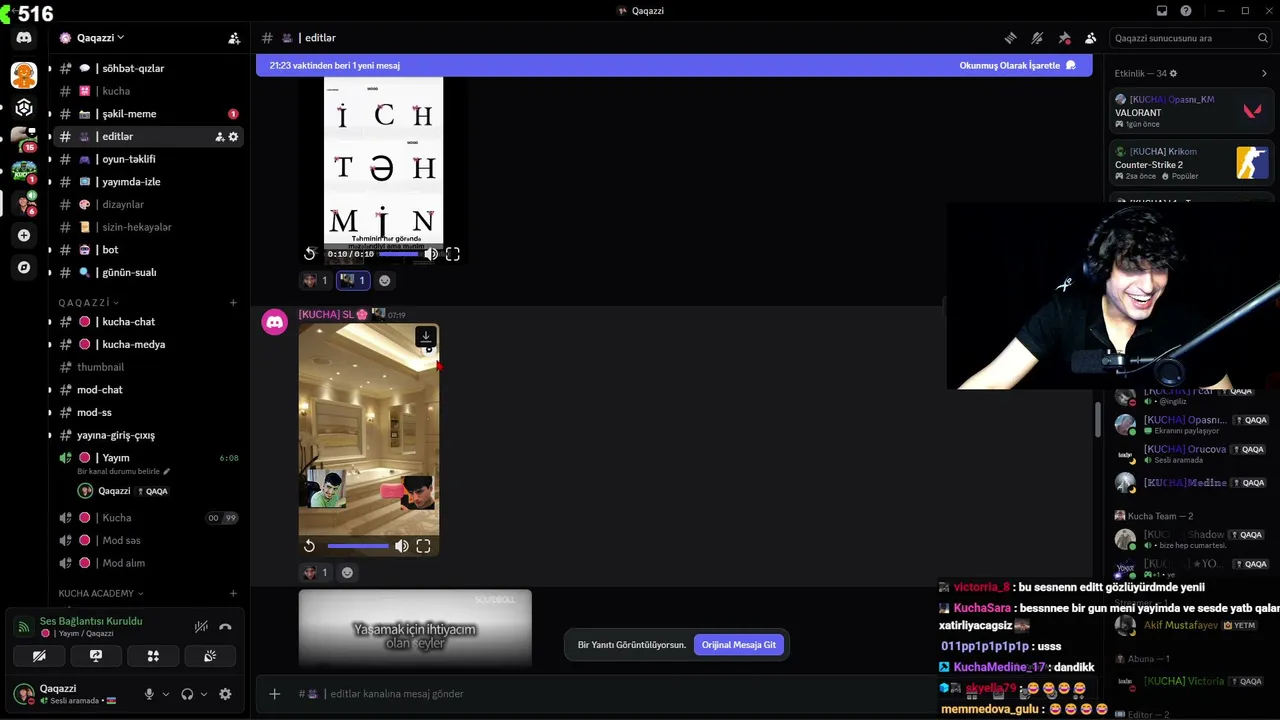Open voice connection details signal icon
This screenshot has height=720, width=1280.
(24, 627)
